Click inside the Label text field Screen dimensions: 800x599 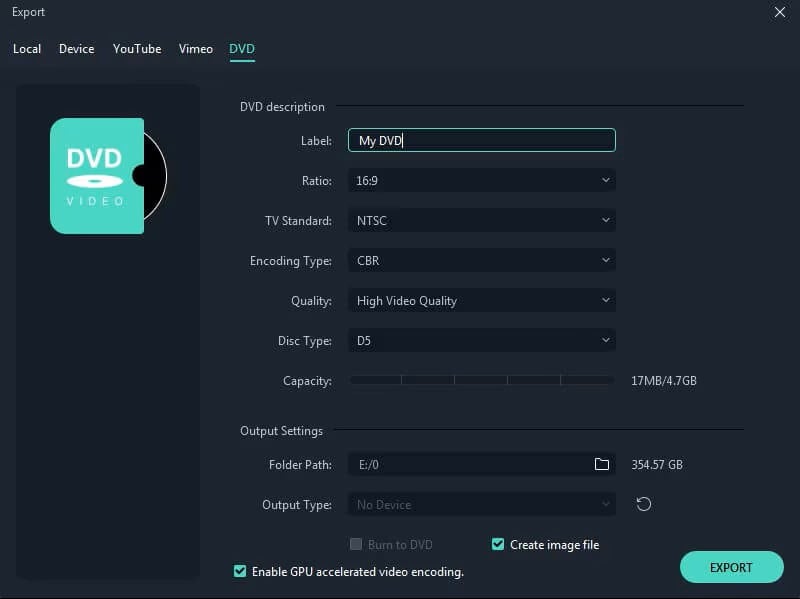(x=480, y=140)
